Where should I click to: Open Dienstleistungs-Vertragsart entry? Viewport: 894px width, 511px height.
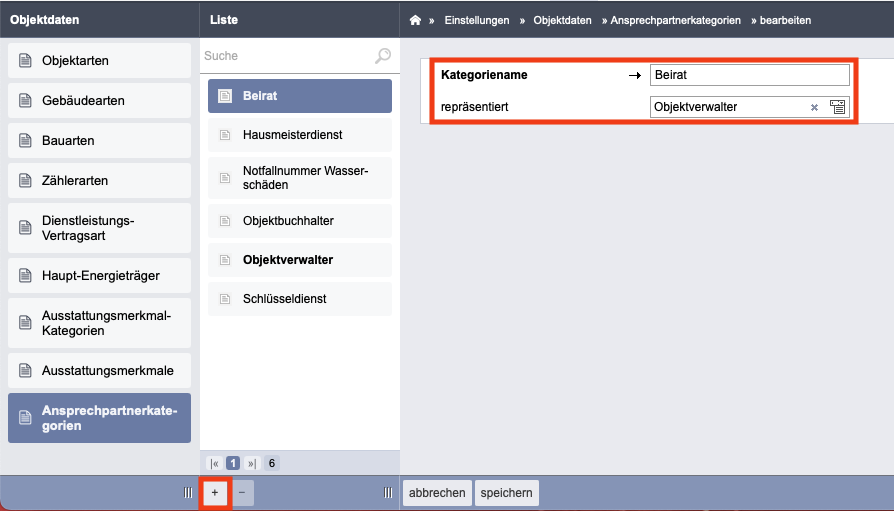tap(99, 228)
